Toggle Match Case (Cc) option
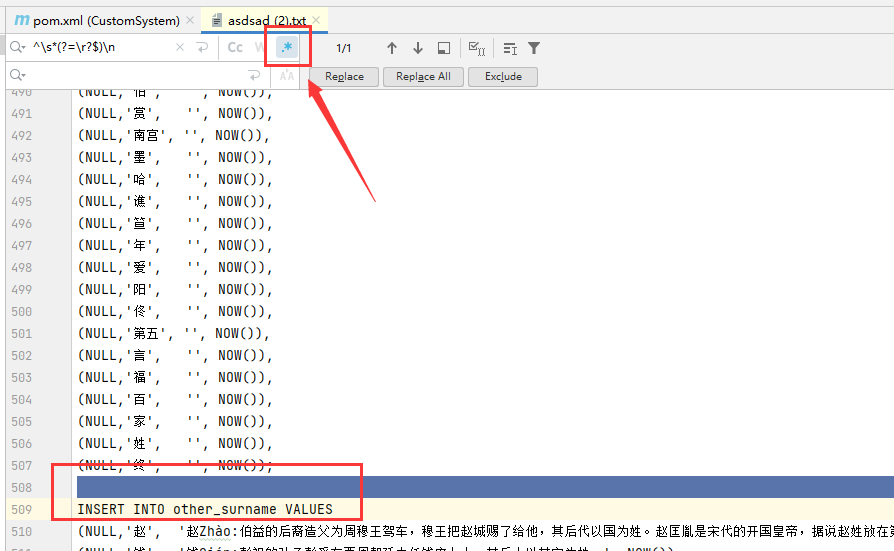 tap(235, 47)
